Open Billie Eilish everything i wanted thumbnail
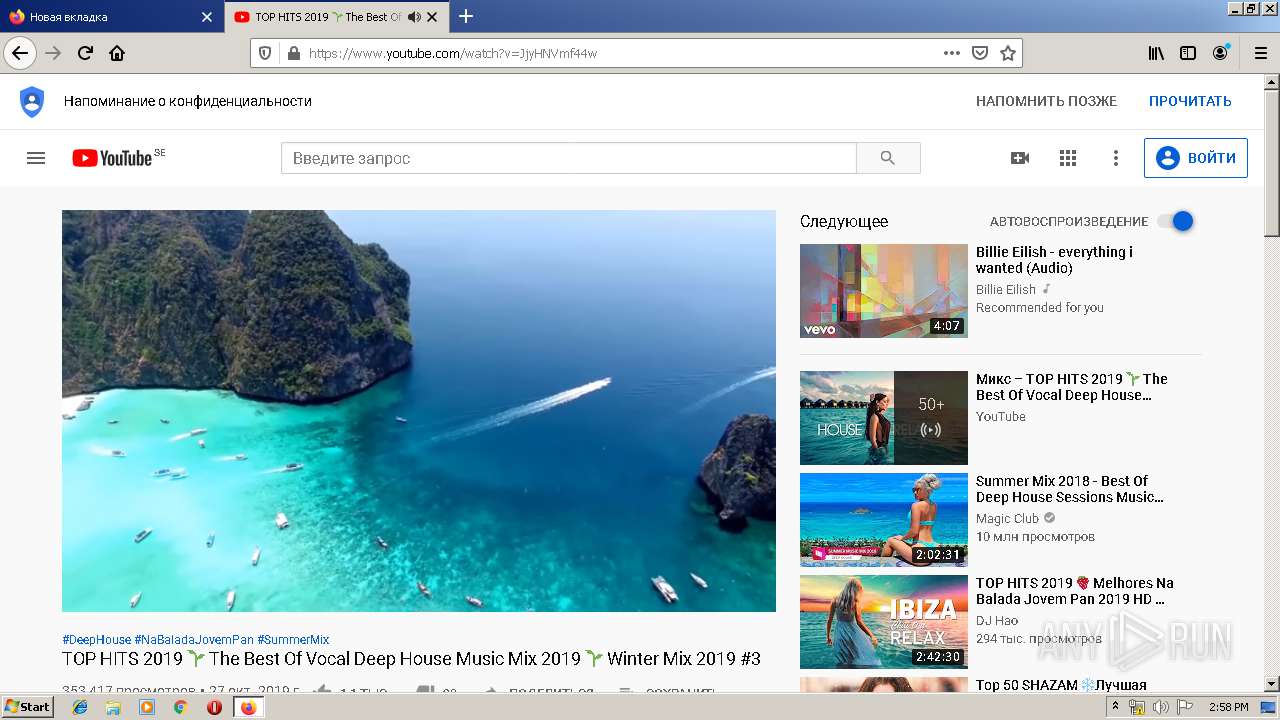This screenshot has width=1280, height=720. [x=884, y=291]
